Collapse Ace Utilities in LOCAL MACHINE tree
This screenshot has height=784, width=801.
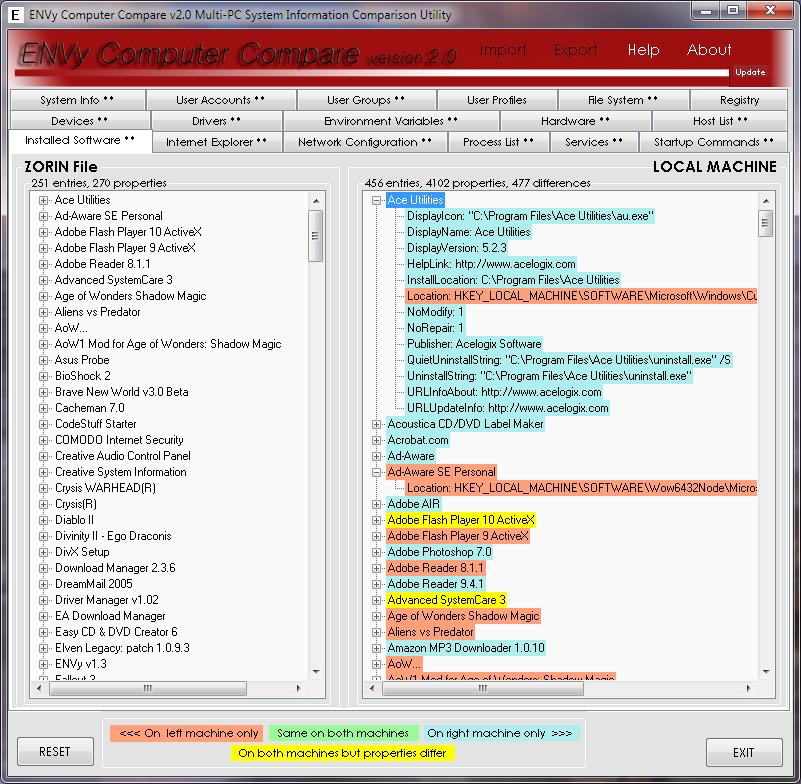tap(376, 200)
